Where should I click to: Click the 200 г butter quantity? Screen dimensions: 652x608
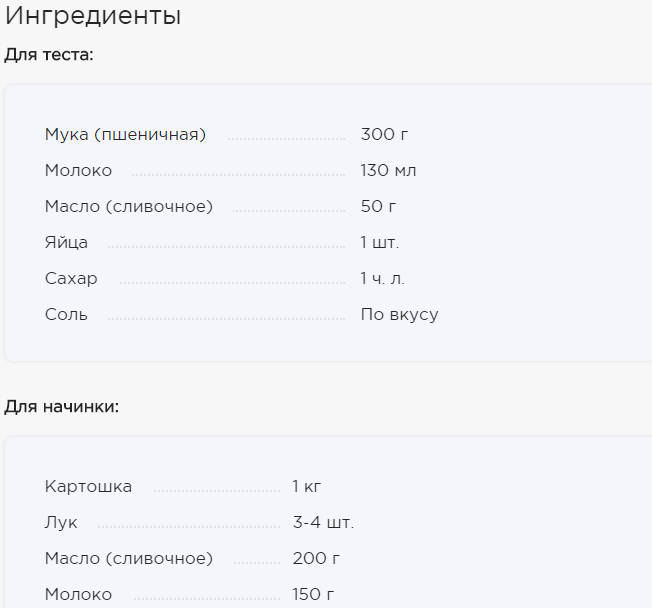[x=316, y=559]
